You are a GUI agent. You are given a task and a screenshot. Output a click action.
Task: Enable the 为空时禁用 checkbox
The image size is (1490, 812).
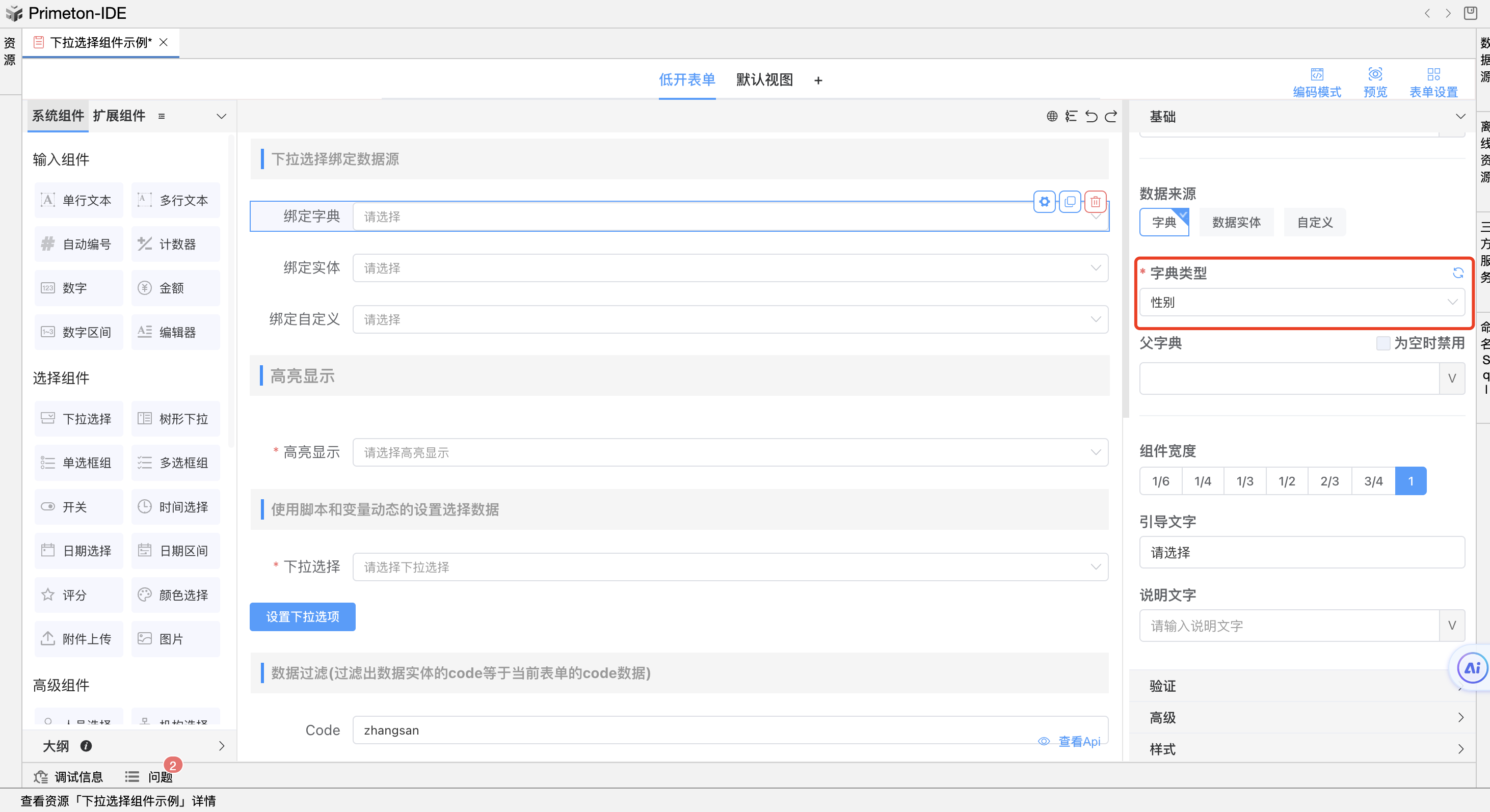pyautogui.click(x=1383, y=343)
